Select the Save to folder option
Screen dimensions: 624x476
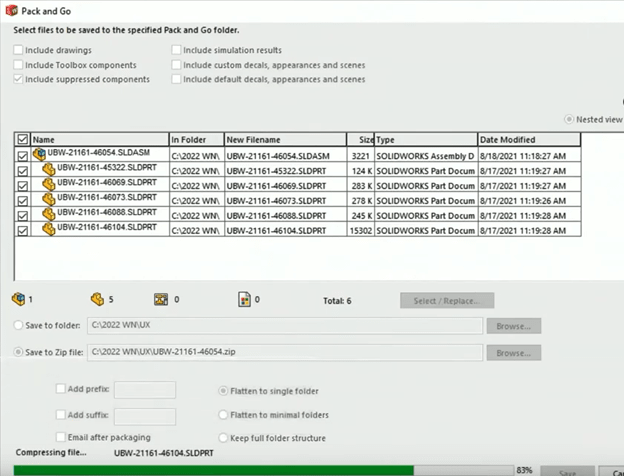click(x=18, y=325)
